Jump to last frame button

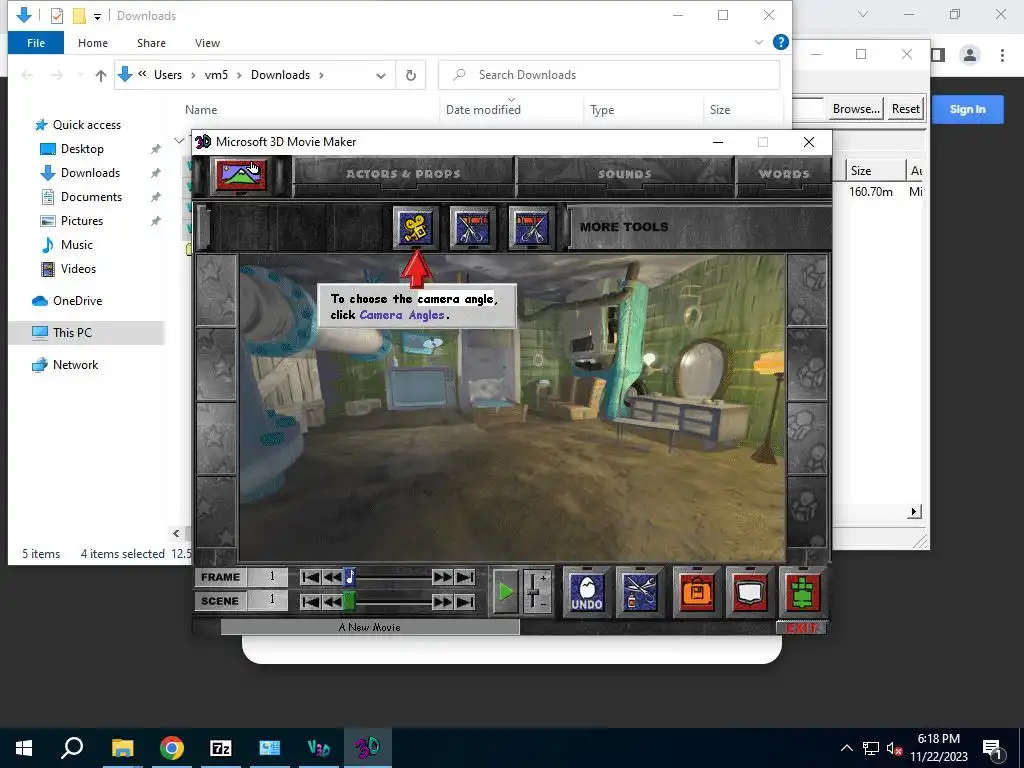click(465, 577)
